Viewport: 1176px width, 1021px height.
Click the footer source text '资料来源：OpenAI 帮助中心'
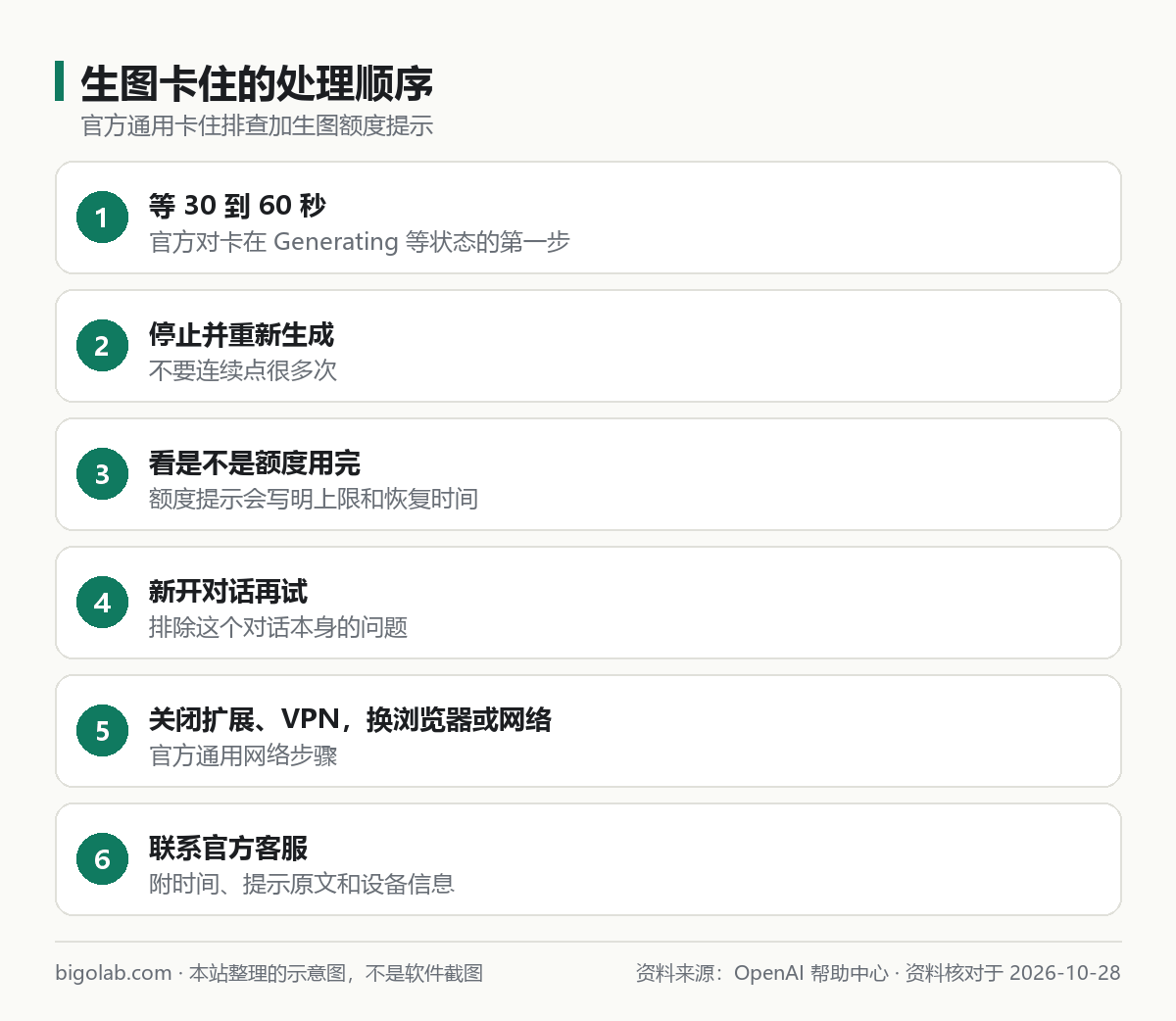point(762,973)
